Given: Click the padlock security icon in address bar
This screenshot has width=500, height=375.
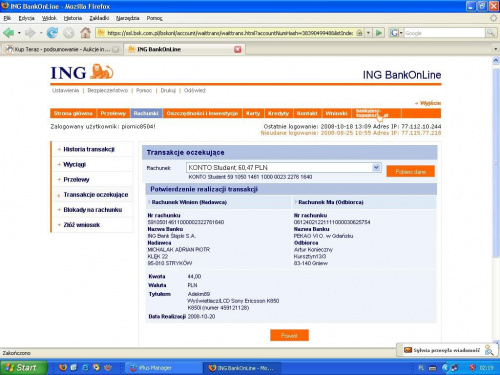Looking at the screenshot, I should 359,33.
